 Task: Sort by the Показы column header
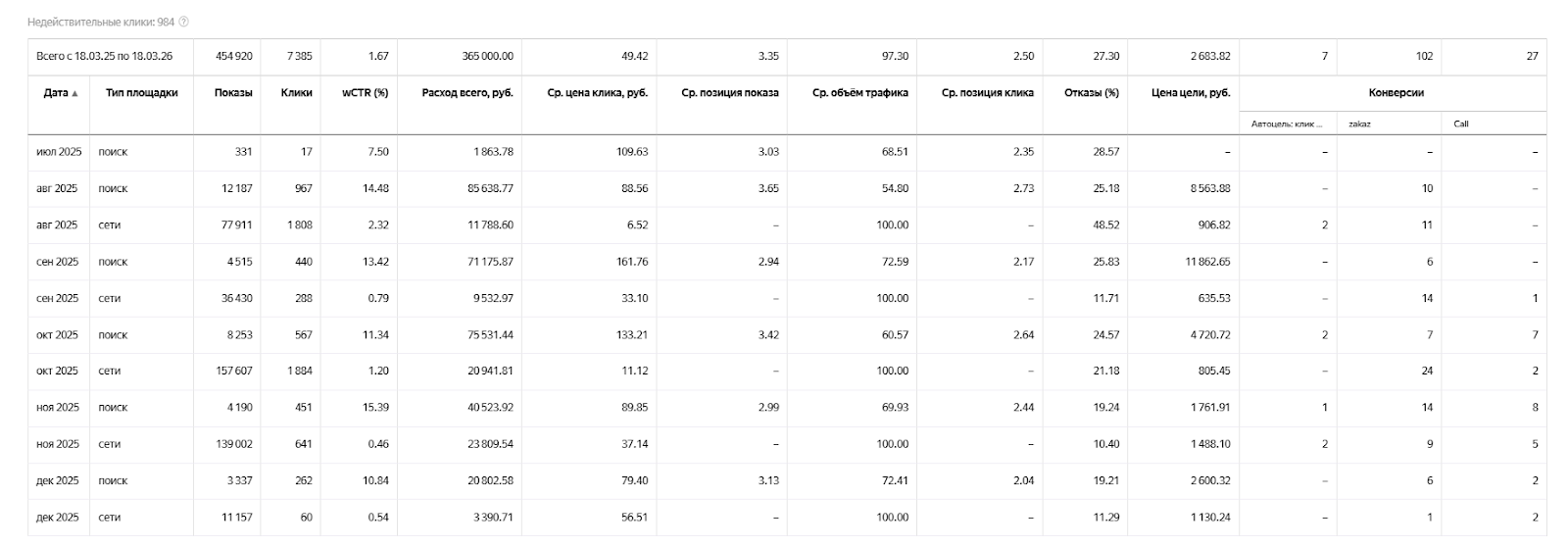pos(233,93)
